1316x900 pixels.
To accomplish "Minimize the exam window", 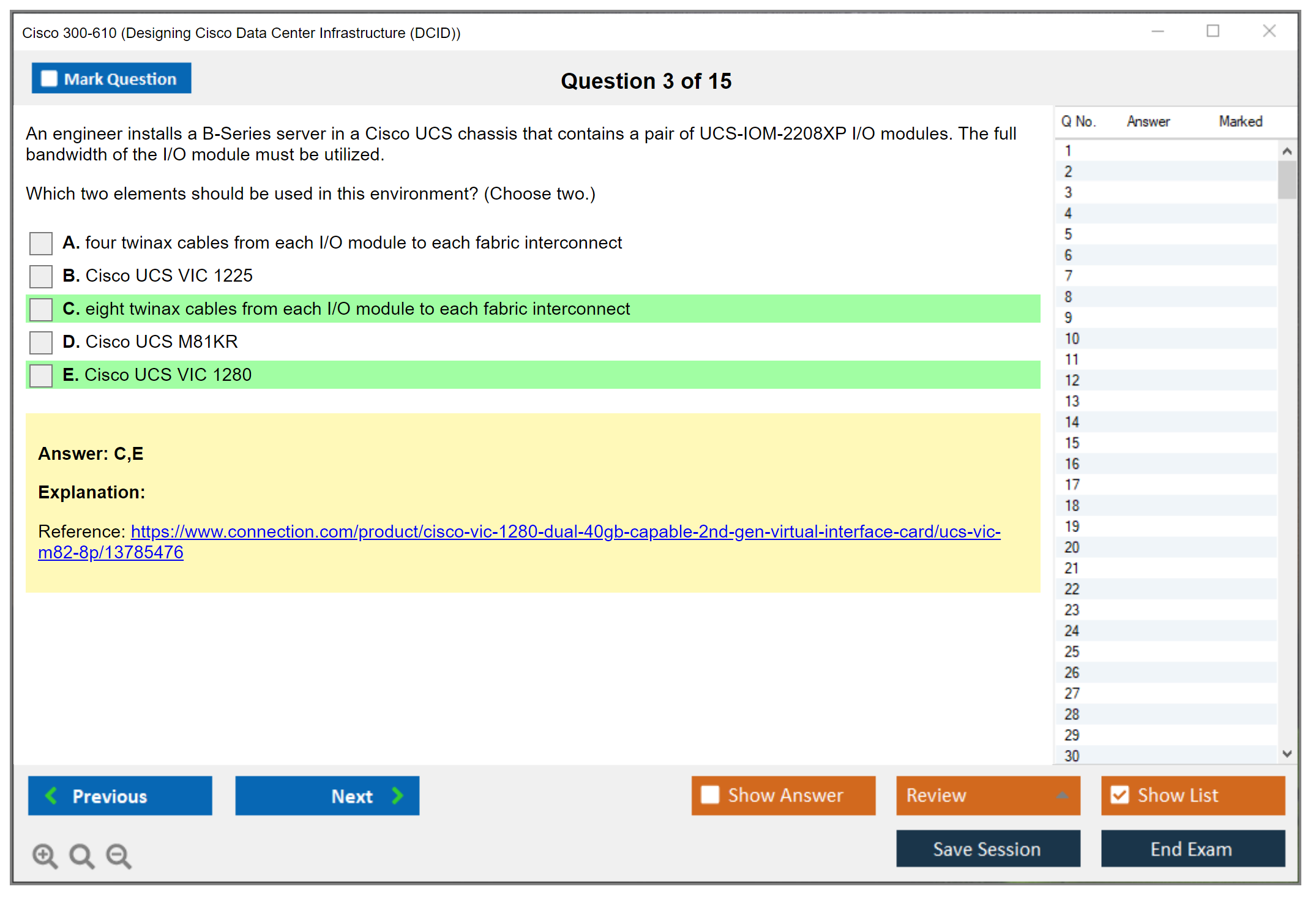I will coord(1157,31).
